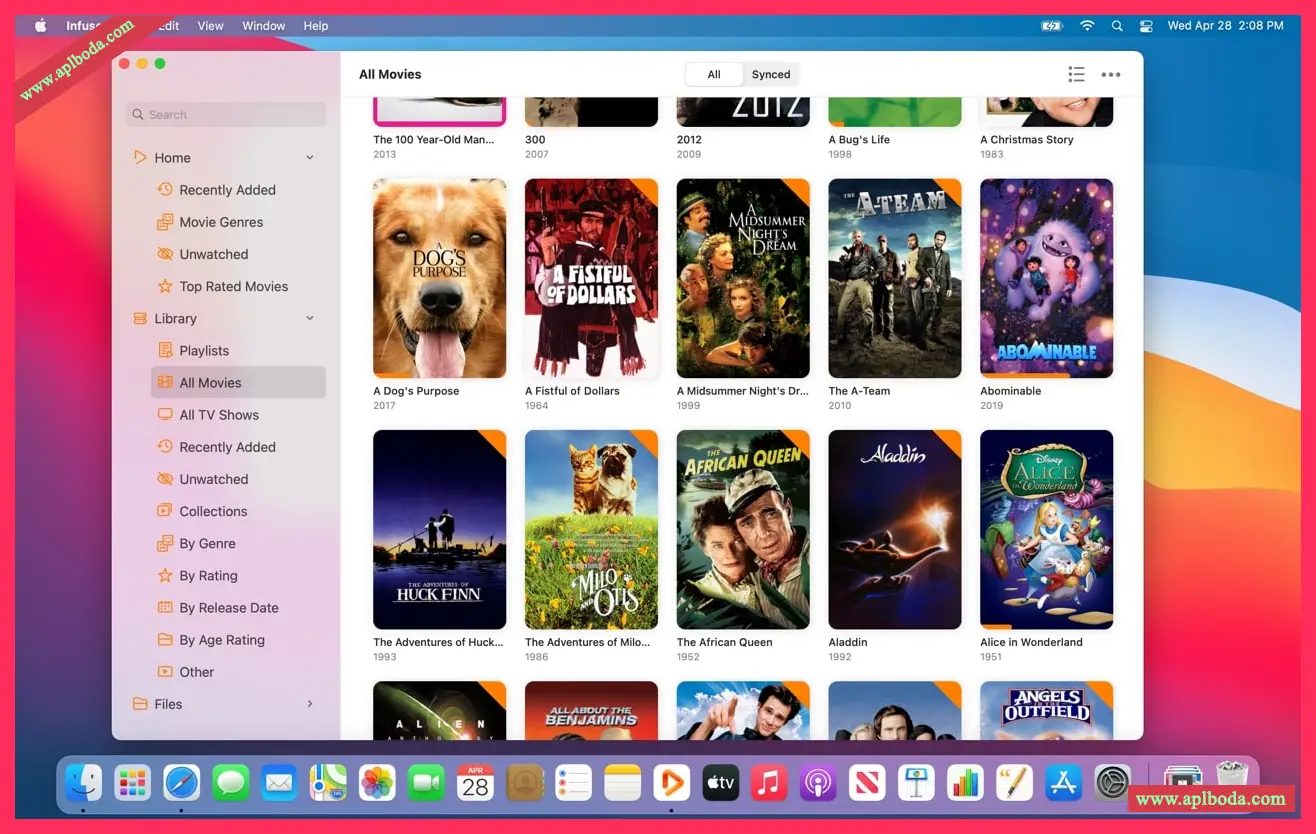Screen dimensions: 1316x834
Task: Select By Age Rating in sidebar
Action: pyautogui.click(x=222, y=640)
